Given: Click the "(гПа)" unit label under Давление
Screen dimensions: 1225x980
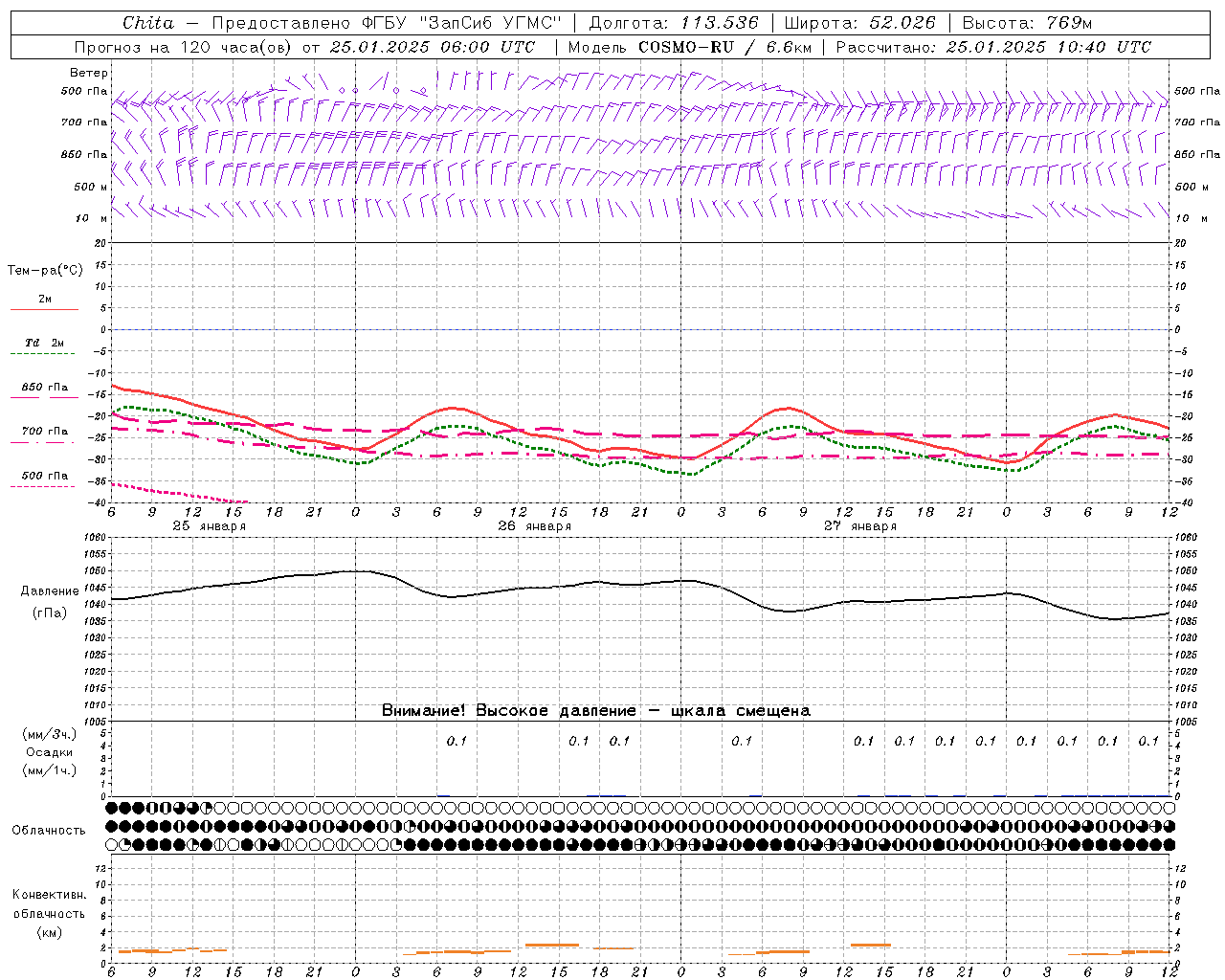Looking at the screenshot, I should point(50,612).
